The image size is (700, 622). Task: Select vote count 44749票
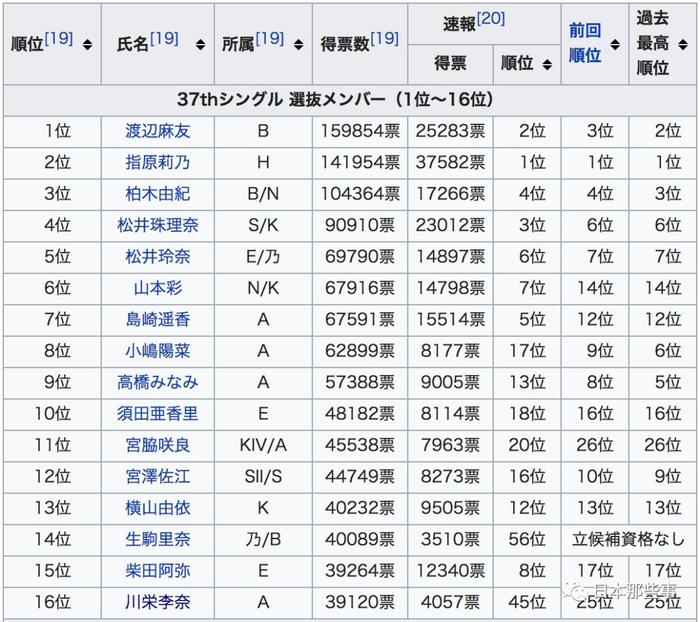(360, 477)
